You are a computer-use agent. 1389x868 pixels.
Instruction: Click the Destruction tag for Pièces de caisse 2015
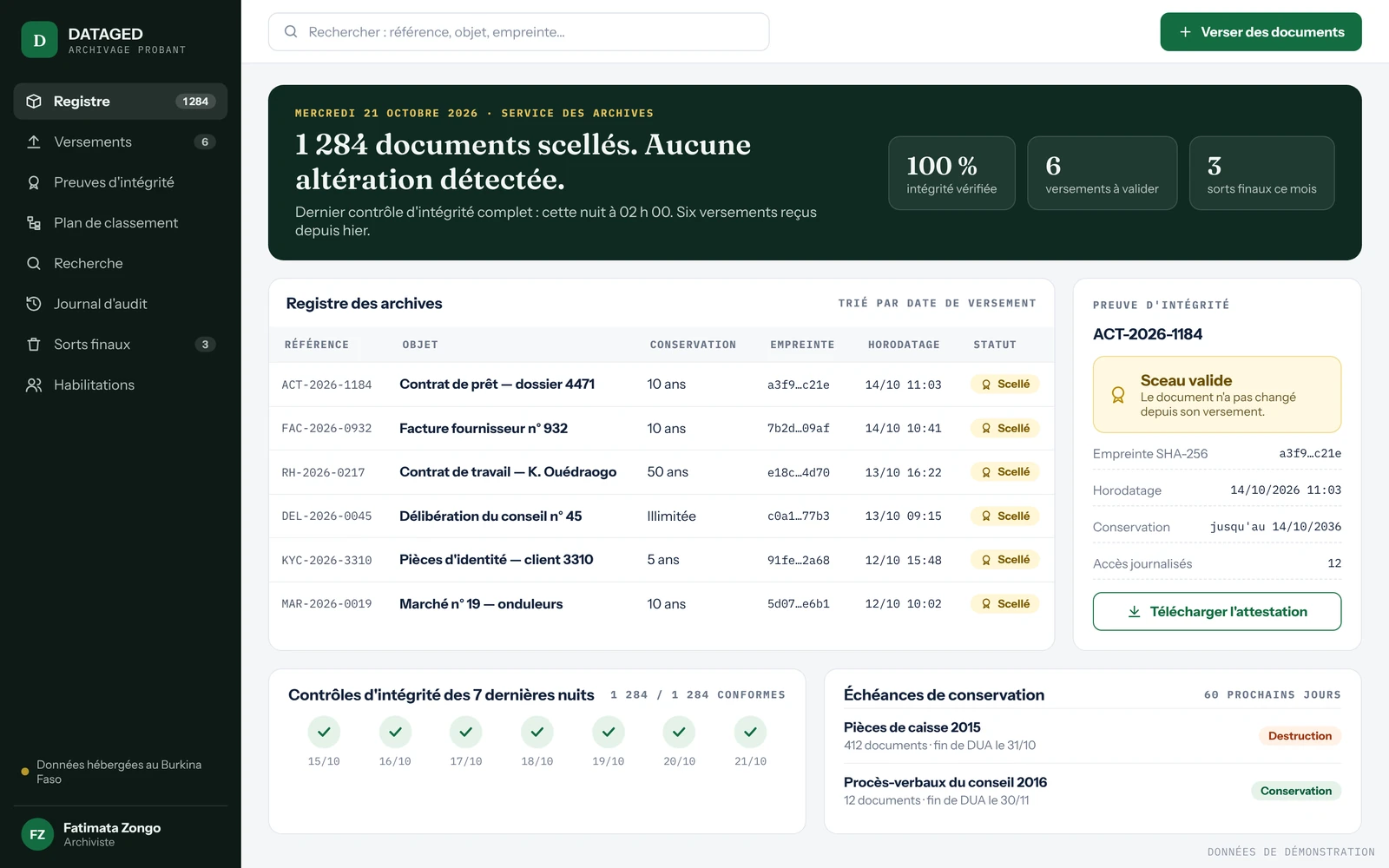pyautogui.click(x=1300, y=736)
